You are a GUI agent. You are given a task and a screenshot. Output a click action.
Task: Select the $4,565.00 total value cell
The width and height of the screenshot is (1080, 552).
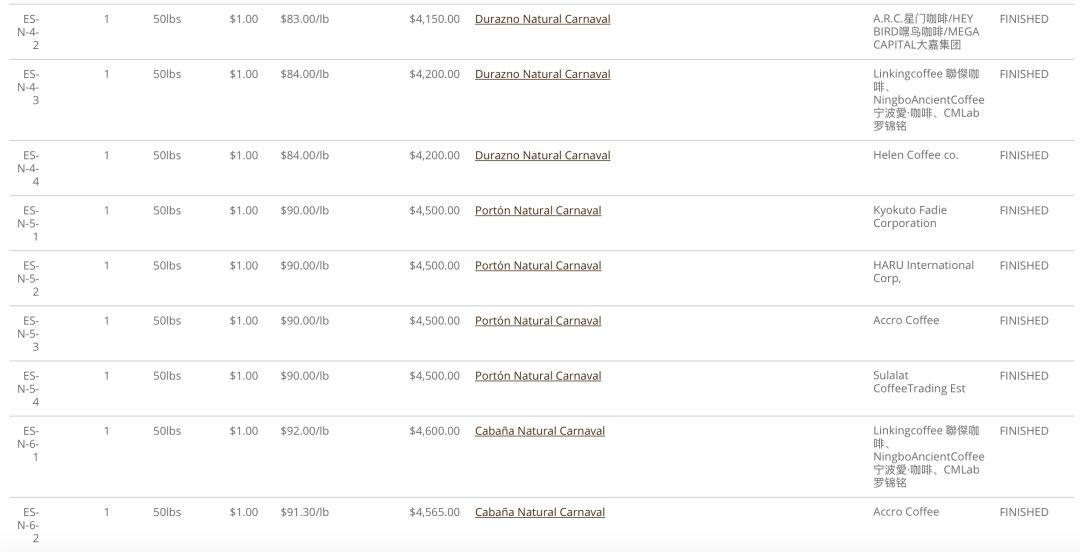(x=434, y=513)
